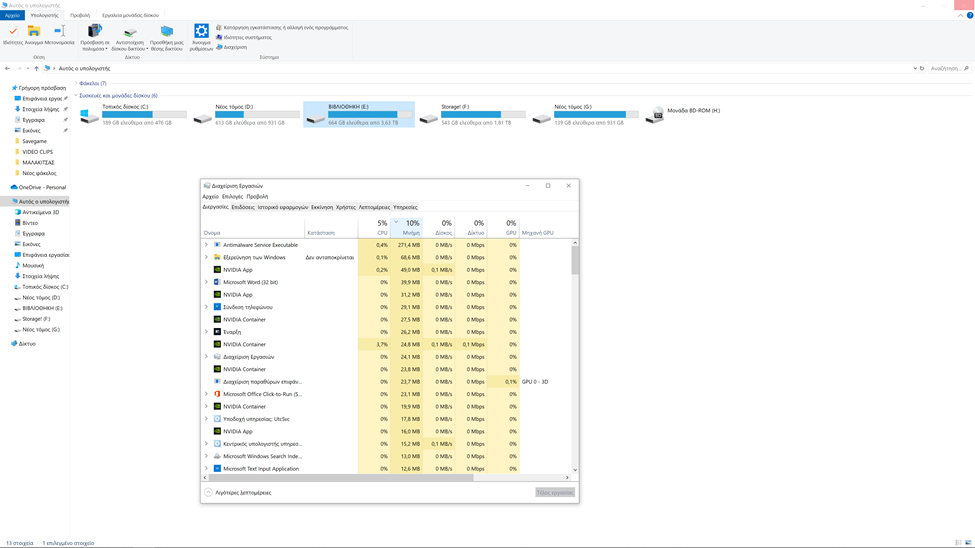Open address bar history dropdown
975x548 pixels.
(915, 68)
